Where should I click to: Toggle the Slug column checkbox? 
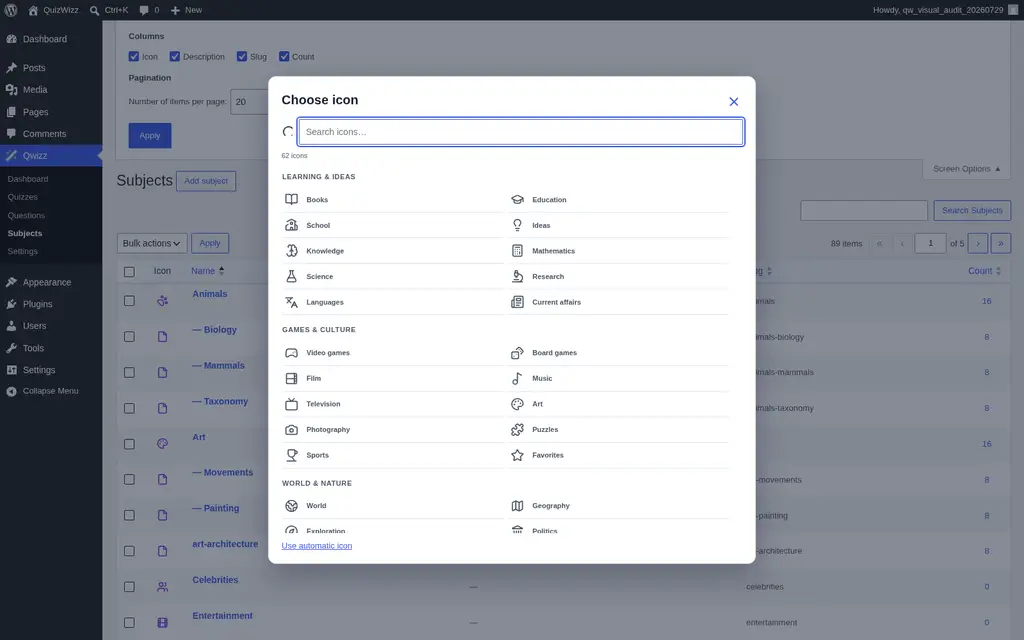click(242, 56)
